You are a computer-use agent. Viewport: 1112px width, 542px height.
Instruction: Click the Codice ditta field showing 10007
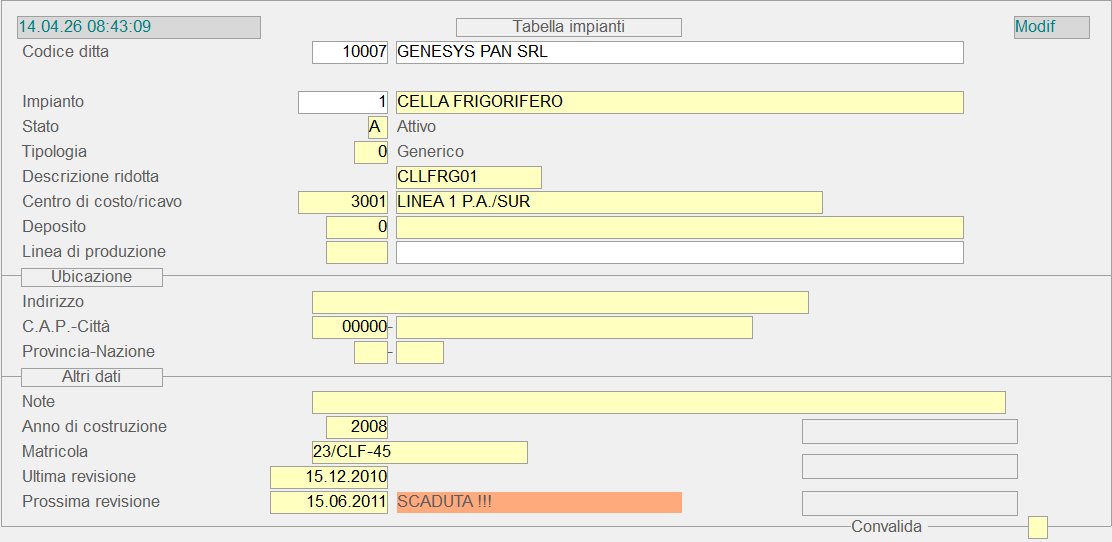pyautogui.click(x=349, y=52)
